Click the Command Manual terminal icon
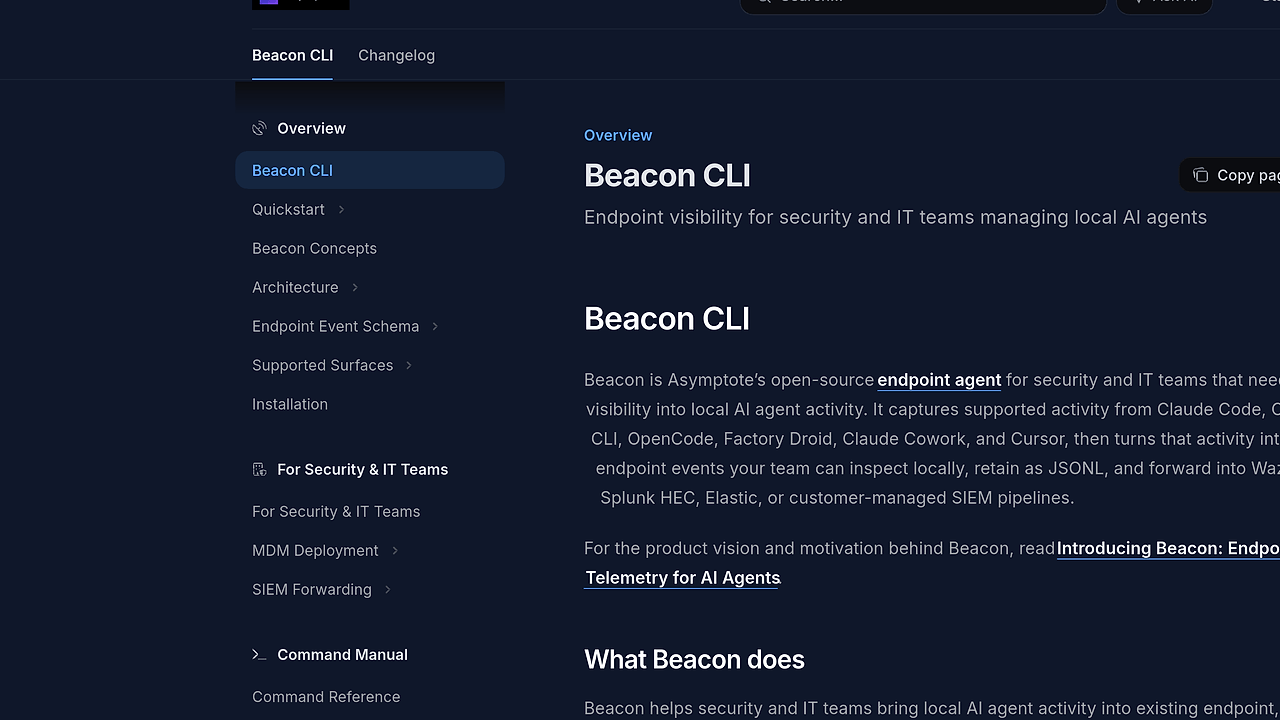The height and width of the screenshot is (720, 1280). tap(259, 654)
